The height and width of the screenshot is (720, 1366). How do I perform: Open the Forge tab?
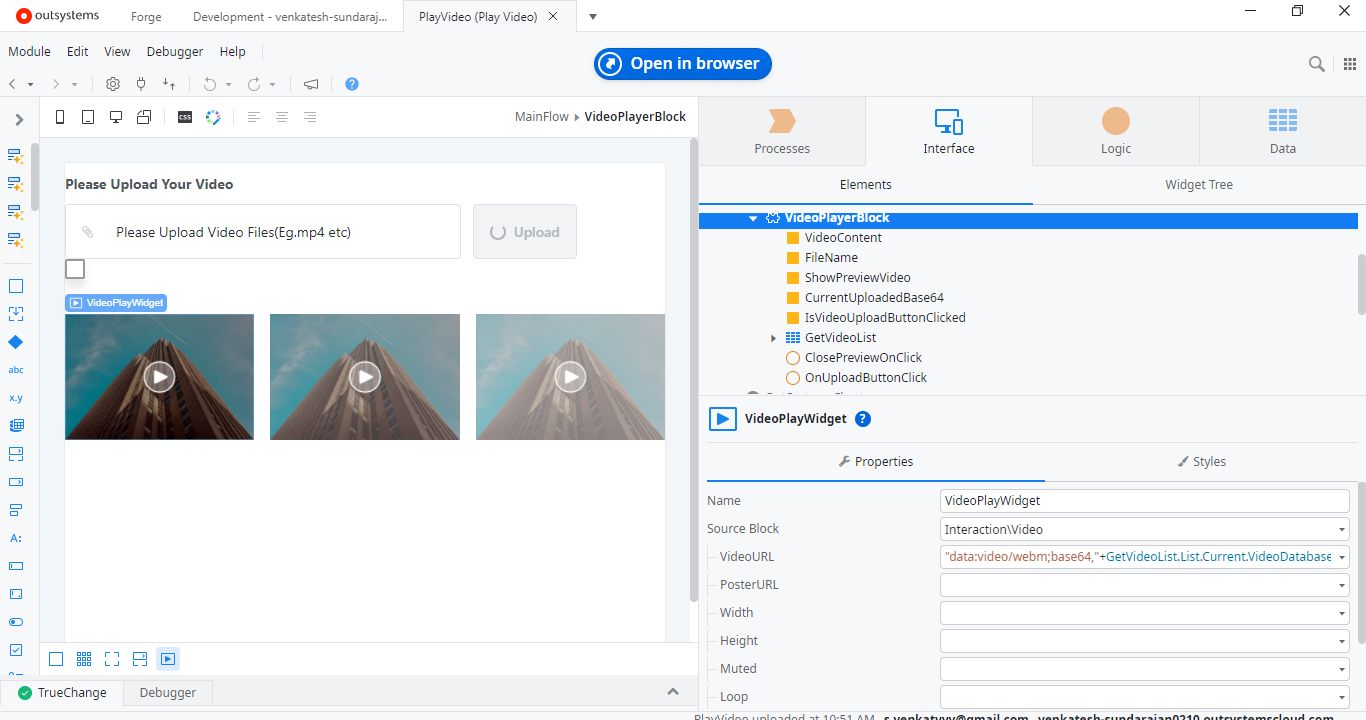[x=146, y=17]
